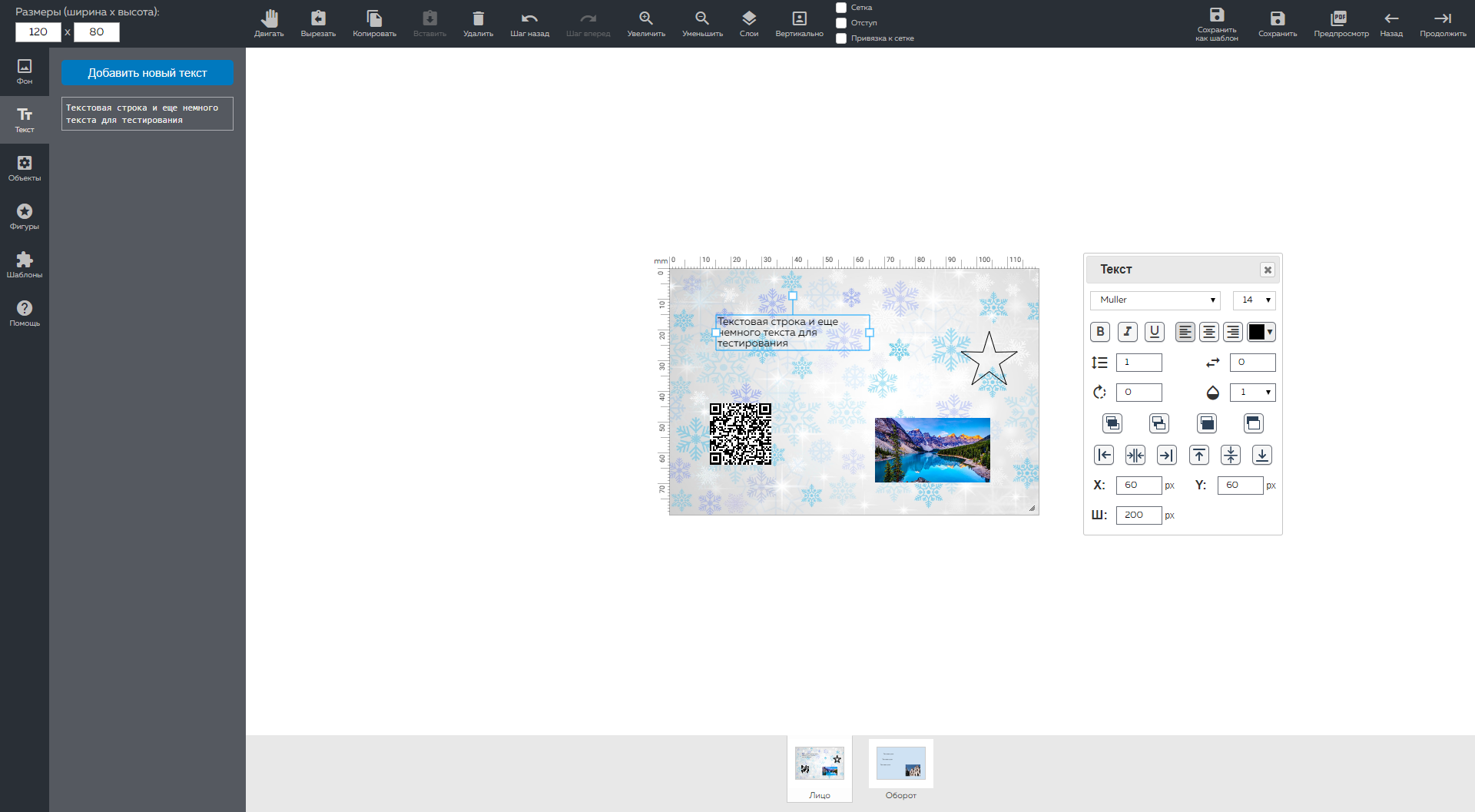
Task: Click the rotation angle input field
Action: [1139, 393]
